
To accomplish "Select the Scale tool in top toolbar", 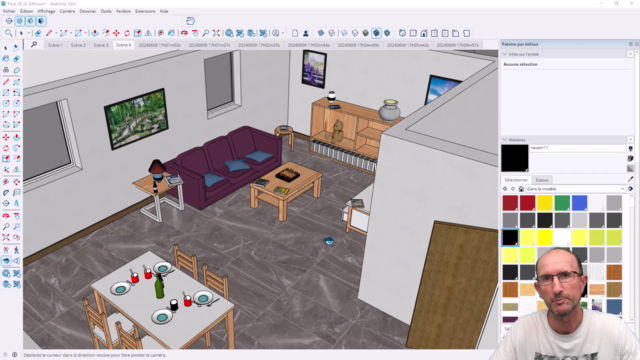I will (138, 33).
